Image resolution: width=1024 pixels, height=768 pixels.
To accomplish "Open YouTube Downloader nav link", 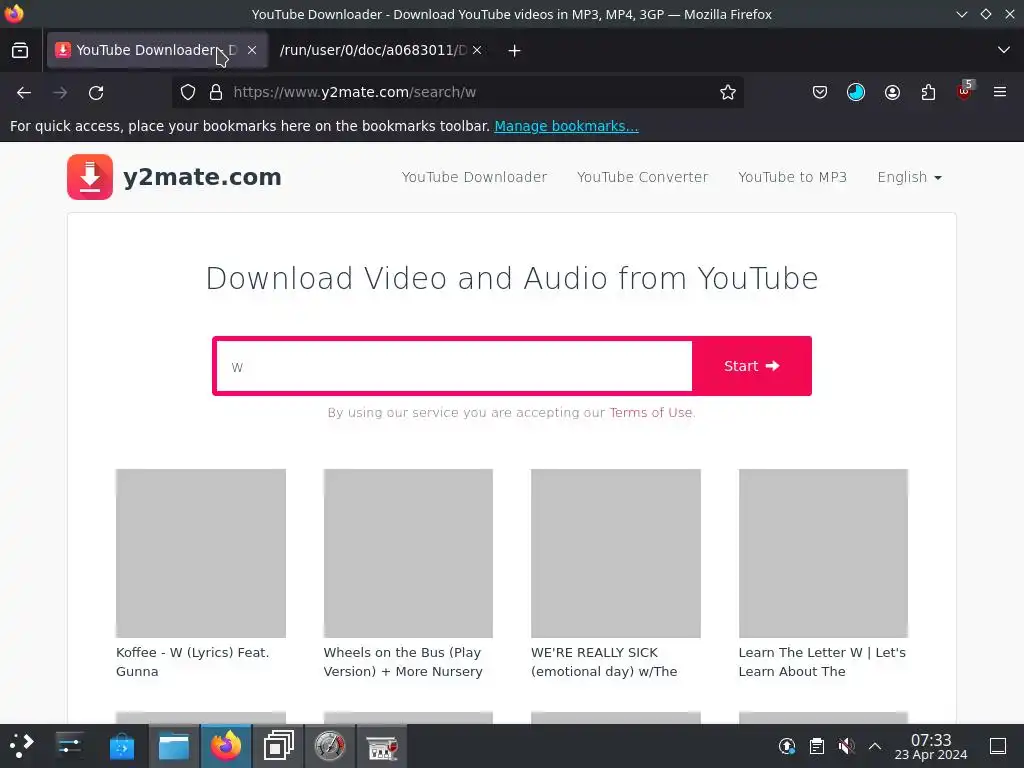I will click(474, 177).
